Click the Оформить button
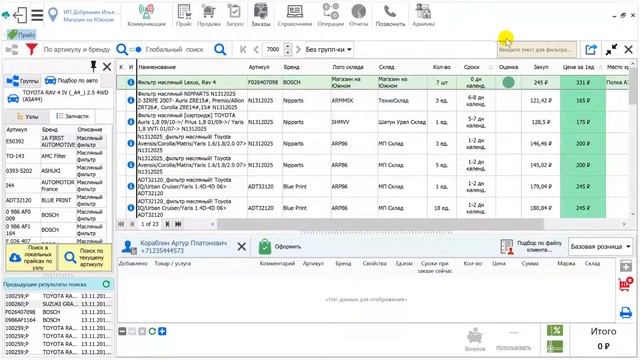 point(280,247)
